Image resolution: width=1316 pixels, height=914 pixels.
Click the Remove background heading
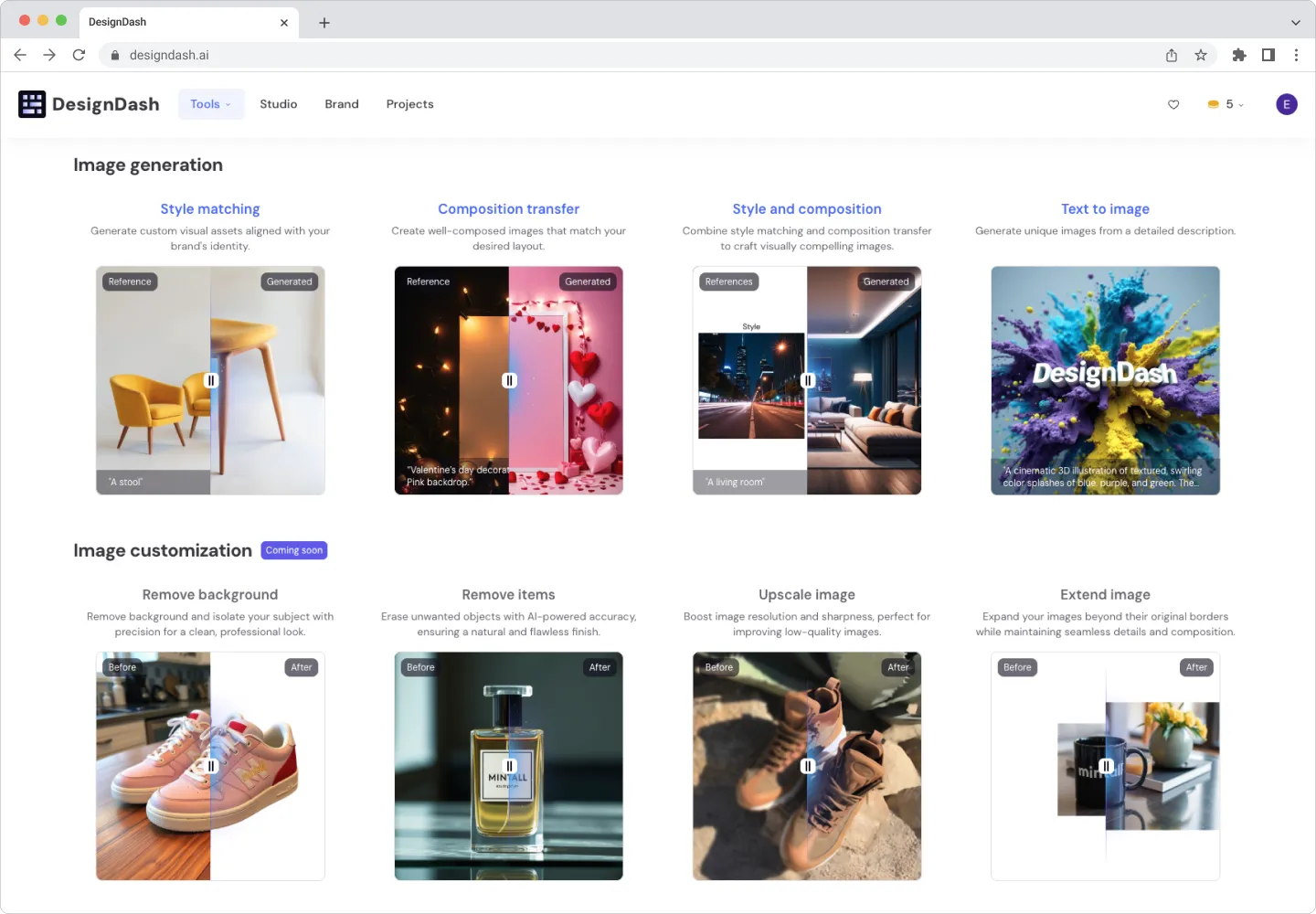pyautogui.click(x=210, y=595)
